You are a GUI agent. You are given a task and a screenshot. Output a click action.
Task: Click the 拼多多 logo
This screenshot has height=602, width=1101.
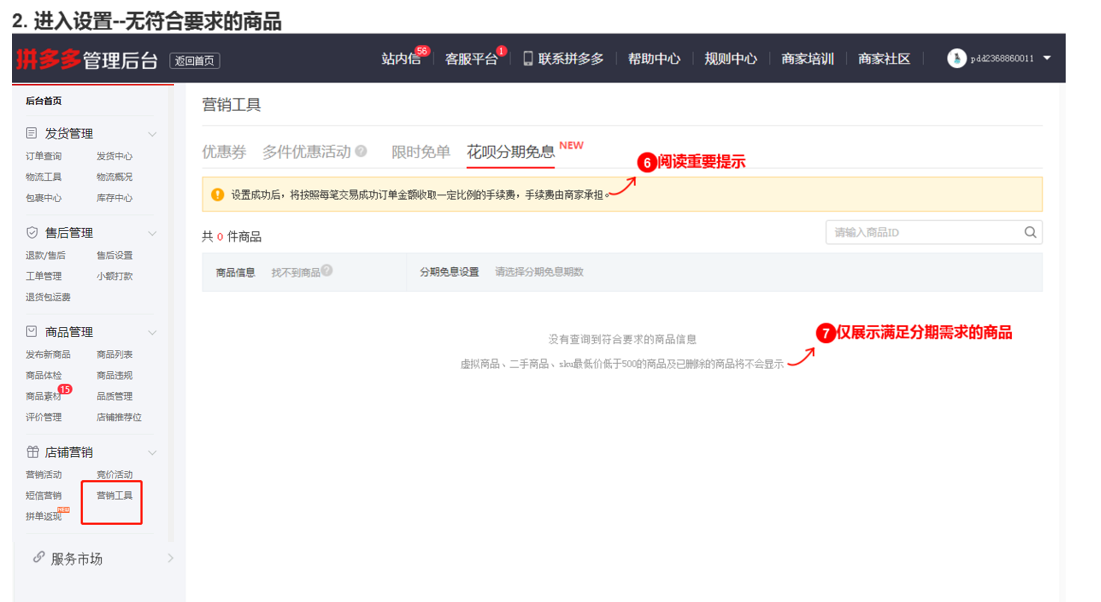48,59
